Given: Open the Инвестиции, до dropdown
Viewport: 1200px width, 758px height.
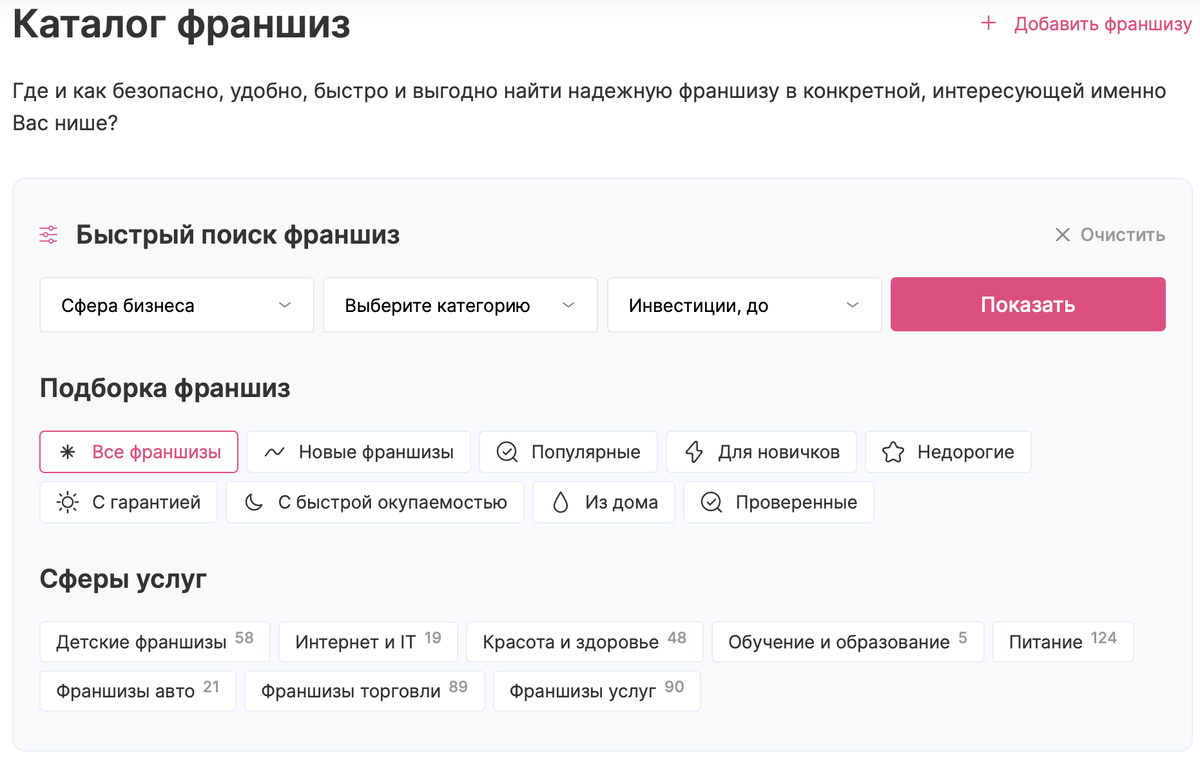Looking at the screenshot, I should 743,304.
